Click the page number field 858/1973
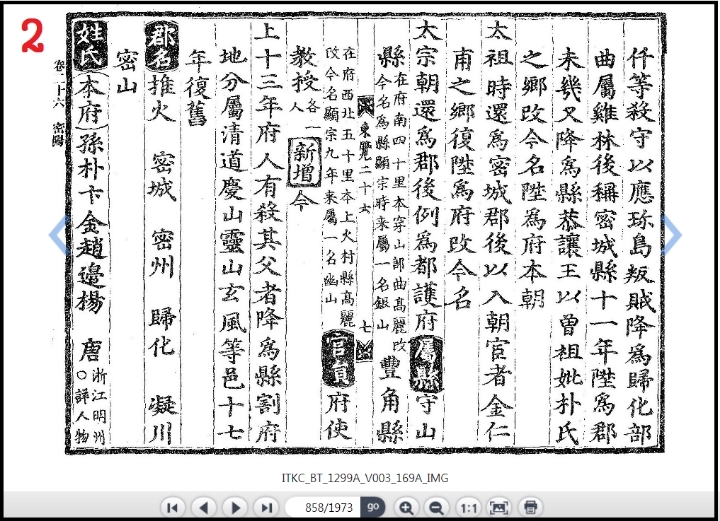The image size is (720, 521). pyautogui.click(x=323, y=507)
